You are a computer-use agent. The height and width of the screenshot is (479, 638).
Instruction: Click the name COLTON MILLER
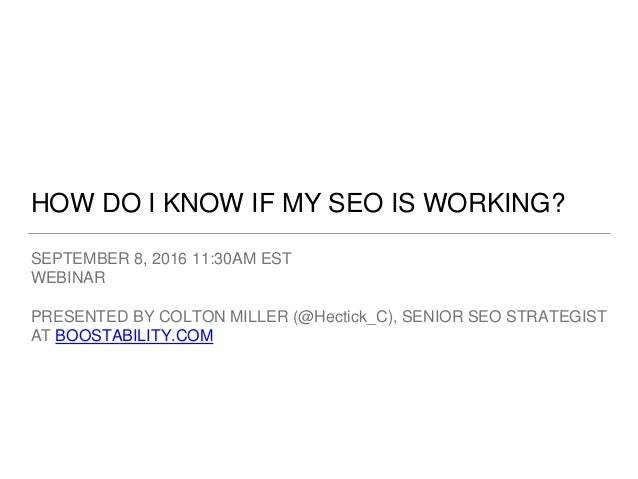pyautogui.click(x=223, y=317)
